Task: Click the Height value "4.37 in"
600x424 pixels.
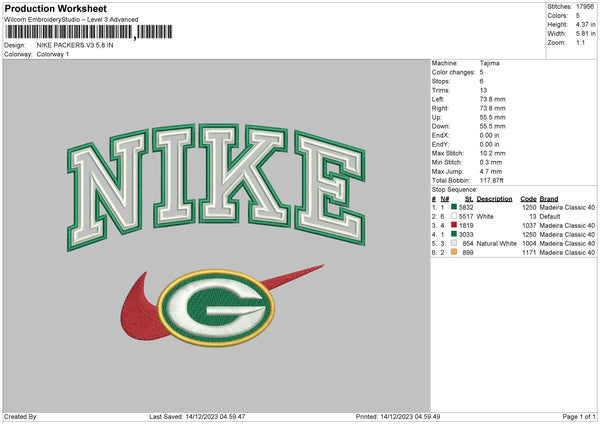Action: click(x=585, y=24)
